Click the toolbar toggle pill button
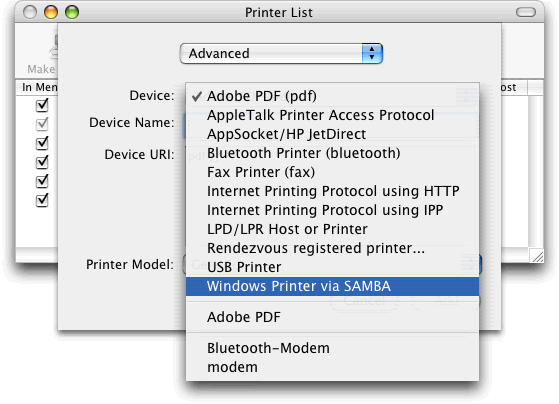Image resolution: width=559 pixels, height=404 pixels. click(526, 12)
